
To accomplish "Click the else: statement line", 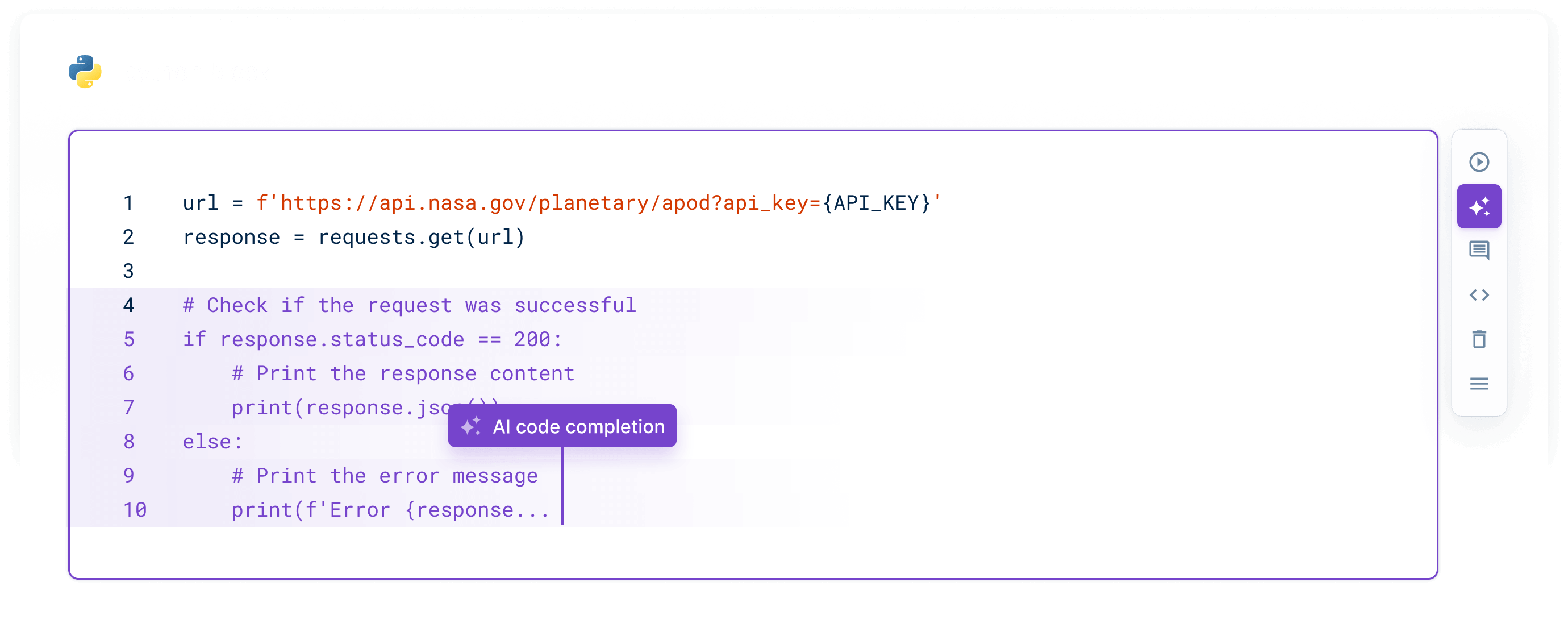I will coord(212,442).
